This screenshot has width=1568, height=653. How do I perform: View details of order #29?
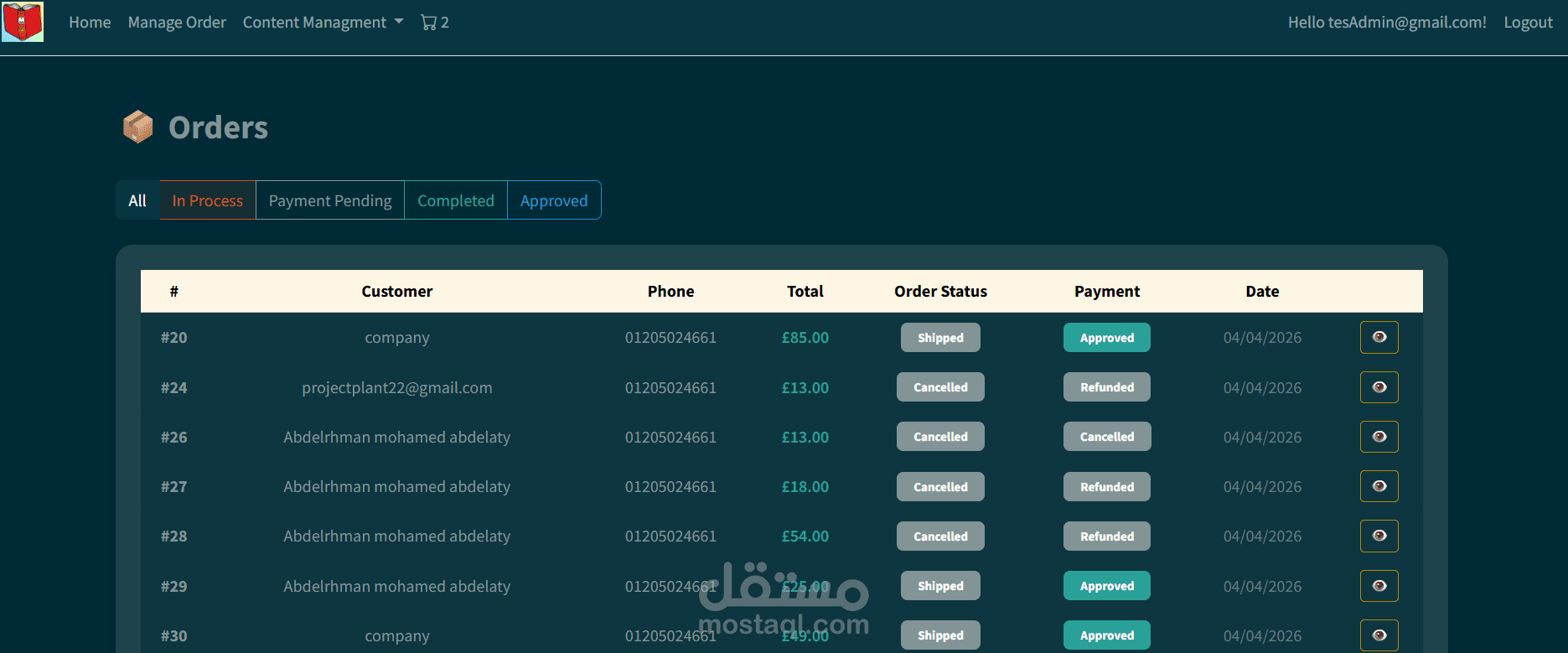1379,586
